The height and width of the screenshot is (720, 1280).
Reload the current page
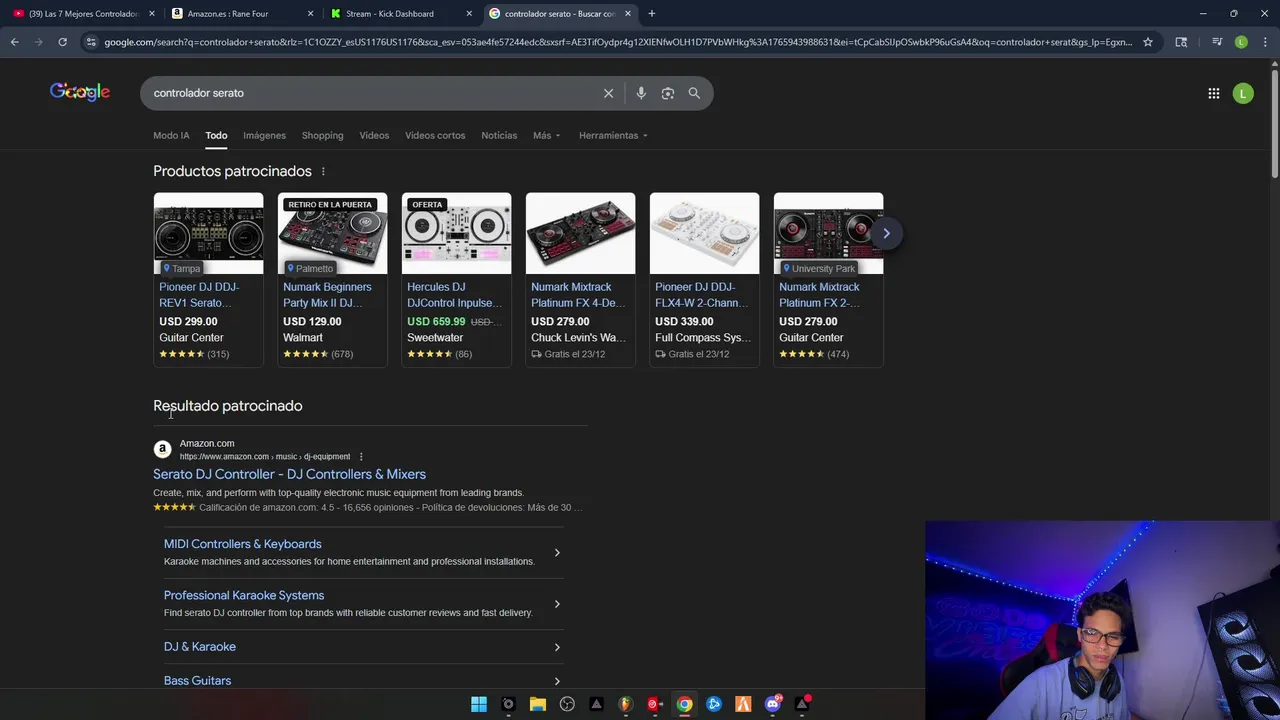tap(62, 42)
